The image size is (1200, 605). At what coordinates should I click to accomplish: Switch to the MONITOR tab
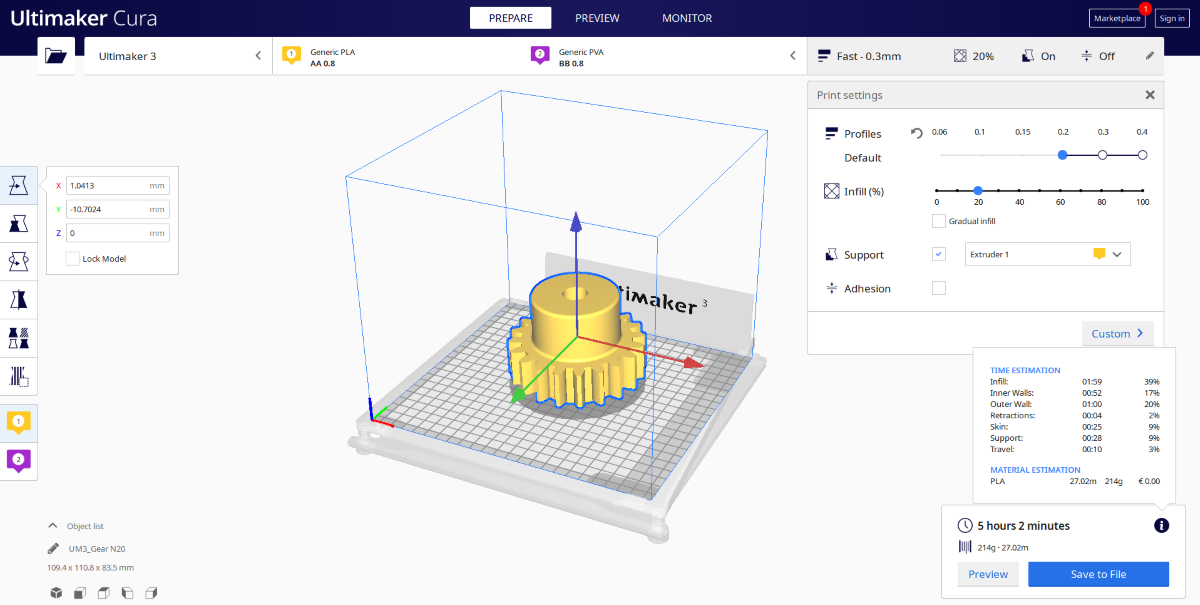point(687,18)
